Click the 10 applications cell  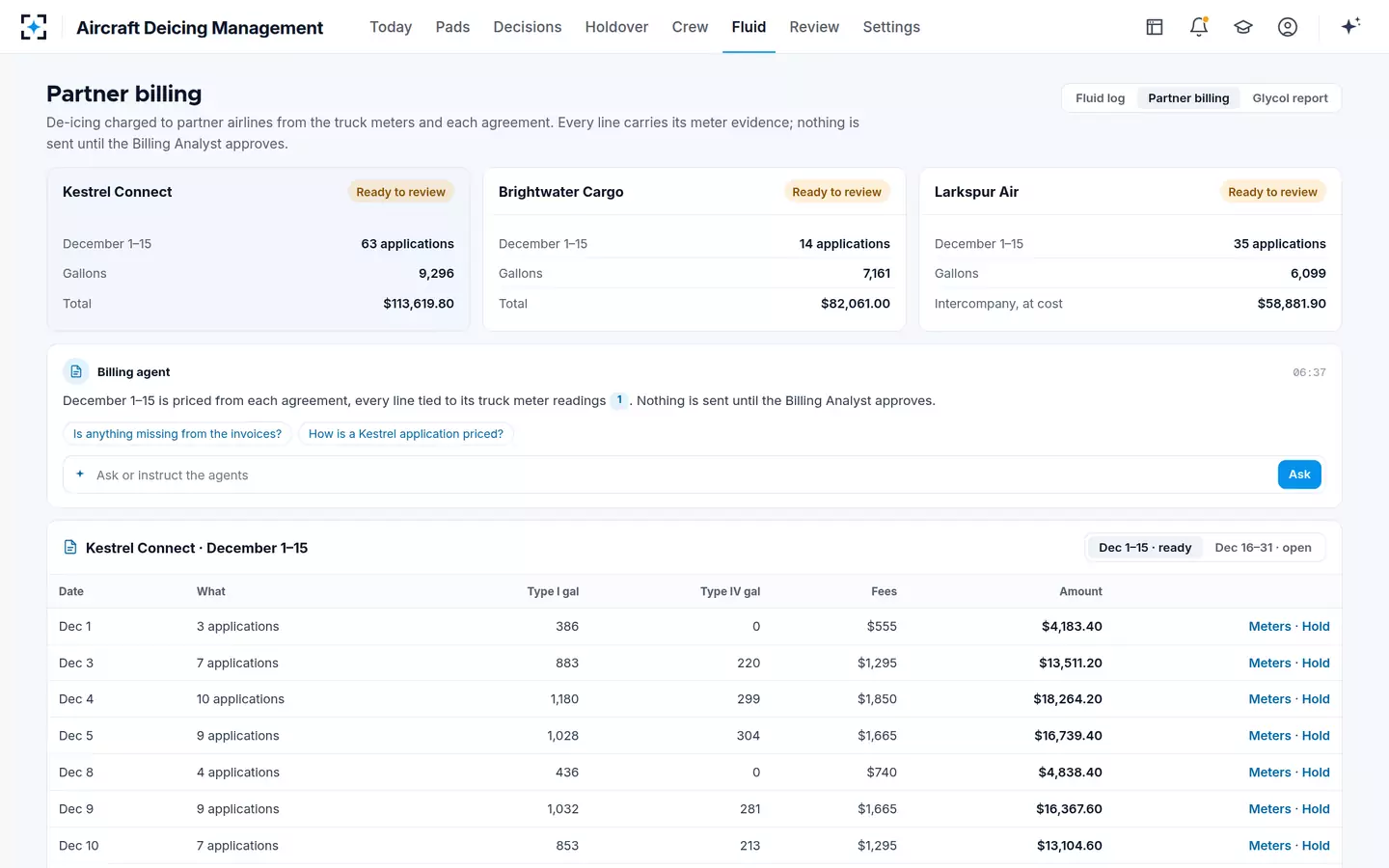(x=240, y=699)
